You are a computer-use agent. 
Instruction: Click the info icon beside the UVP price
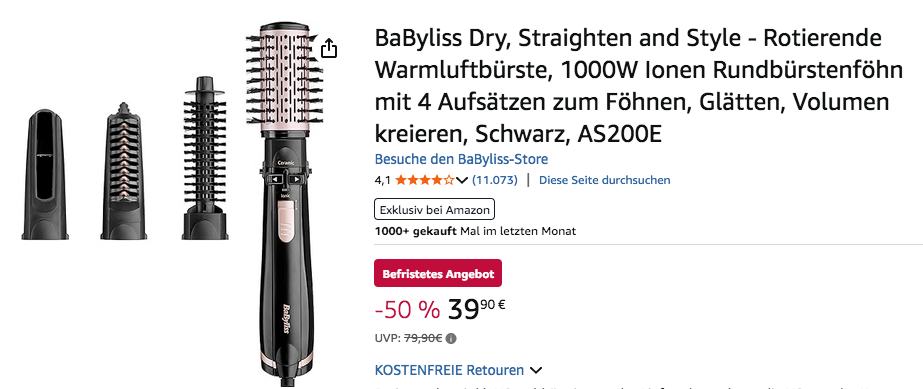coord(451,338)
